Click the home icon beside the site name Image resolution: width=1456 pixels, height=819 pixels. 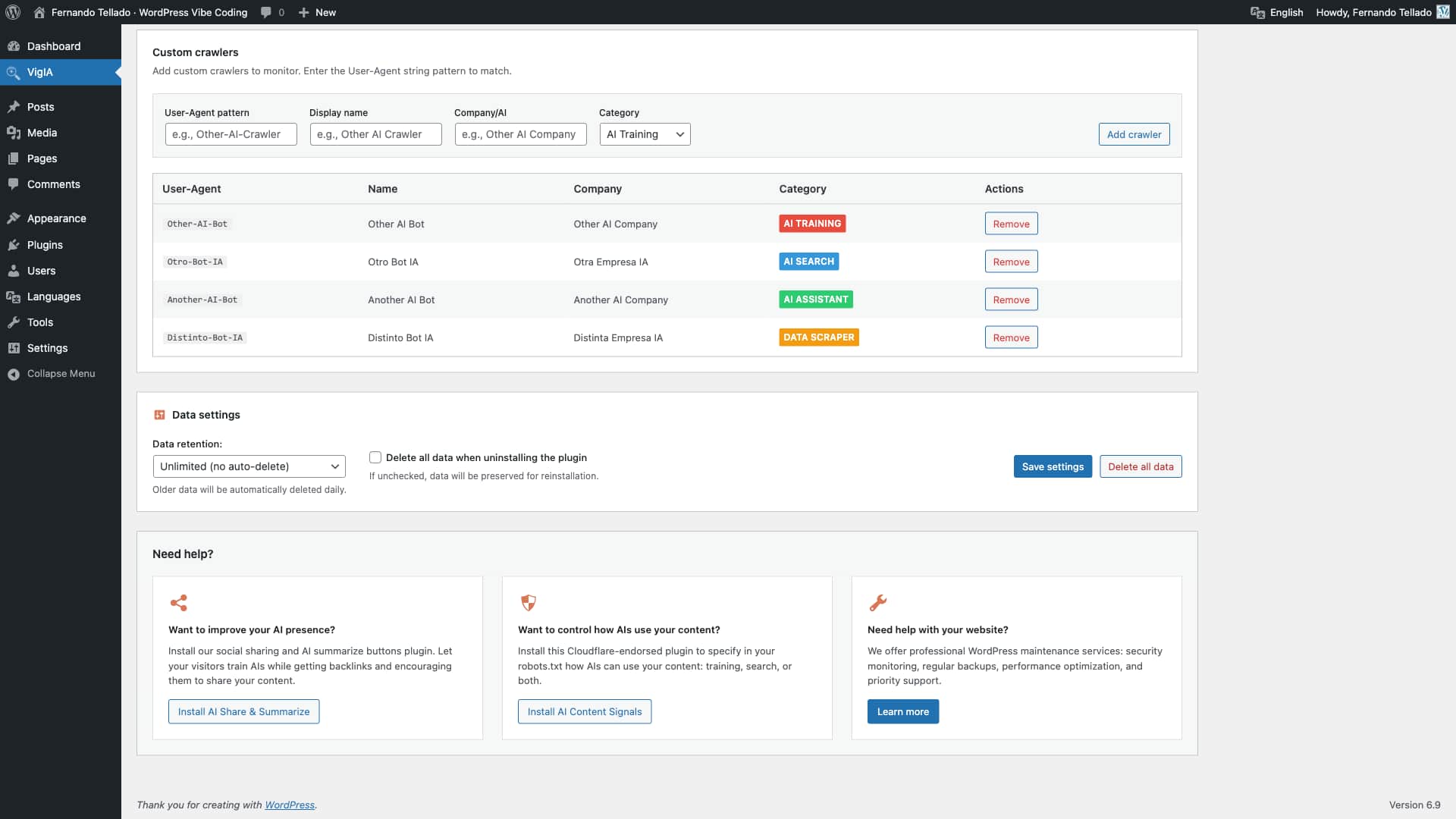(39, 12)
